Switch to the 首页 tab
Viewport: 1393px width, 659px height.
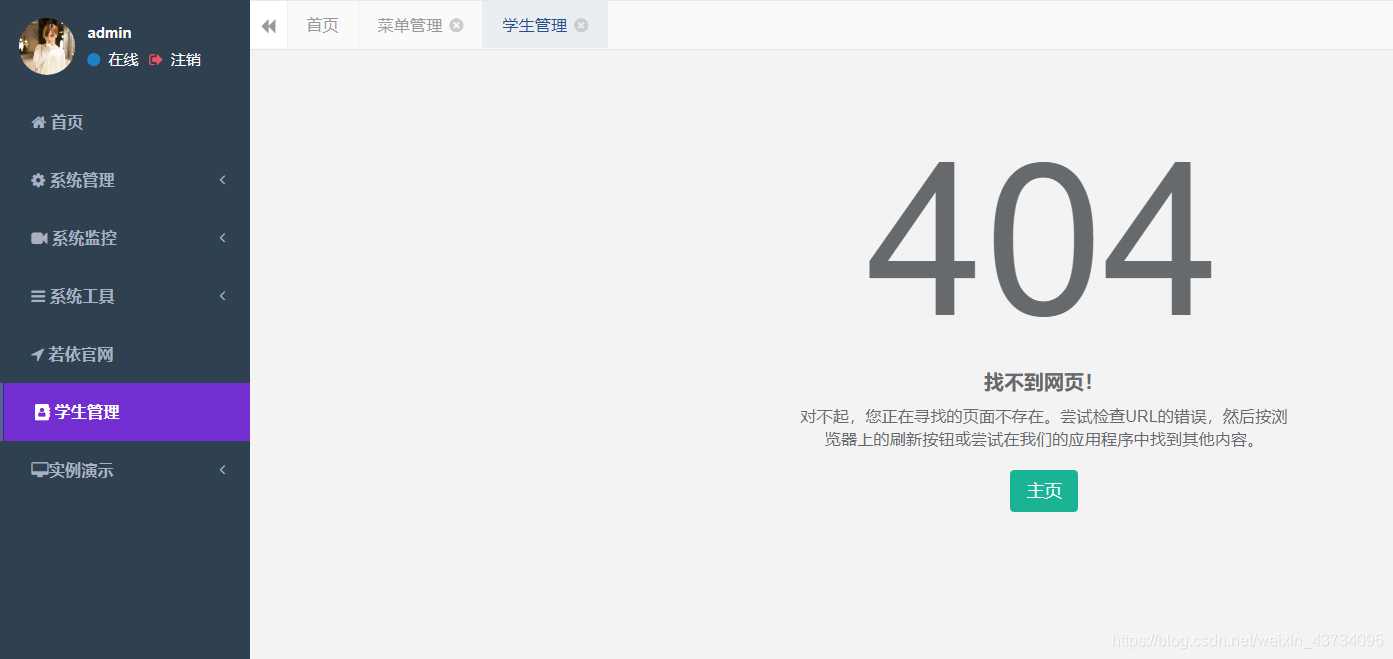pos(322,25)
